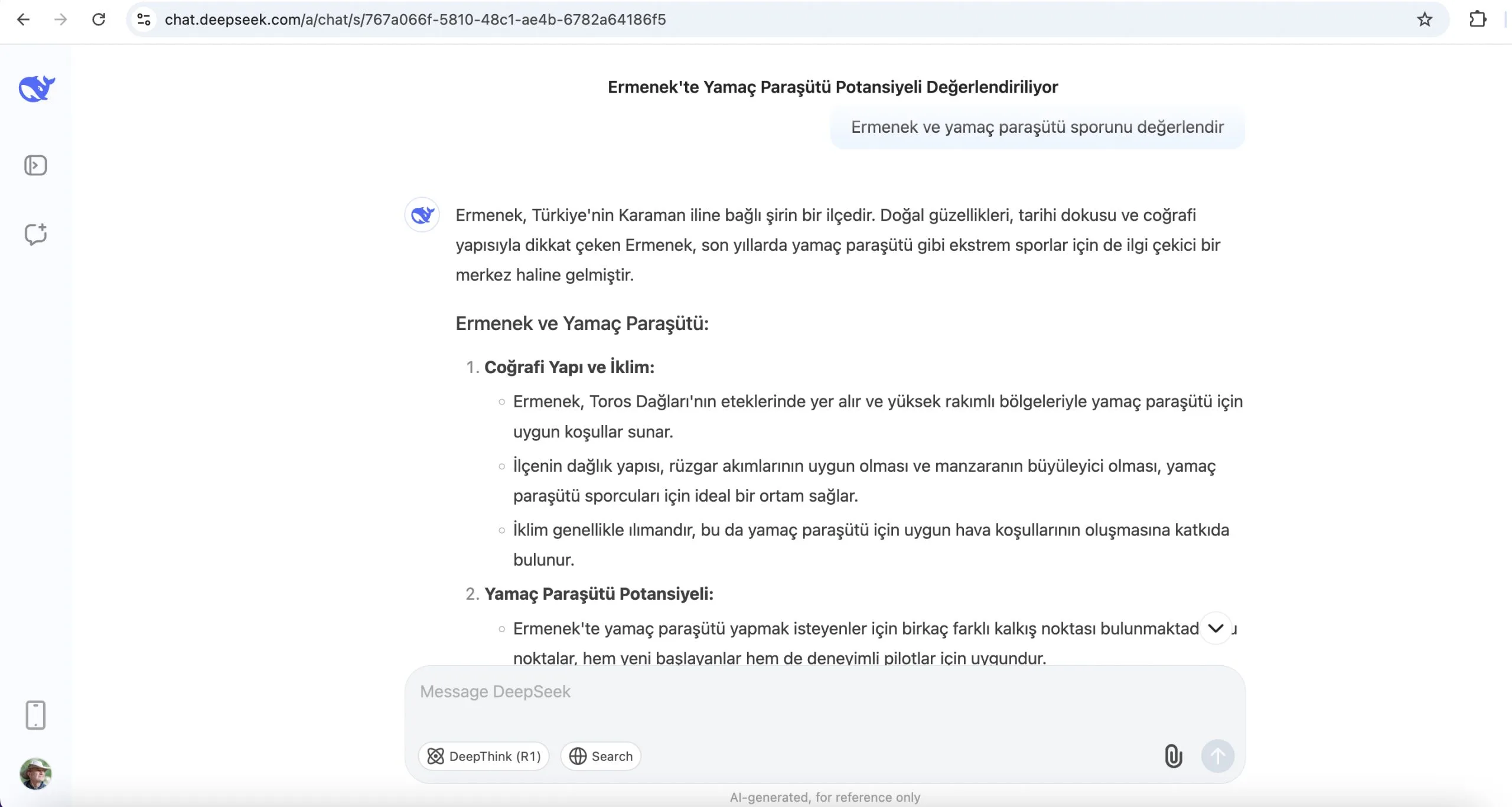Jump to bottom with the down chevron button
The image size is (1512, 807).
pos(1216,628)
